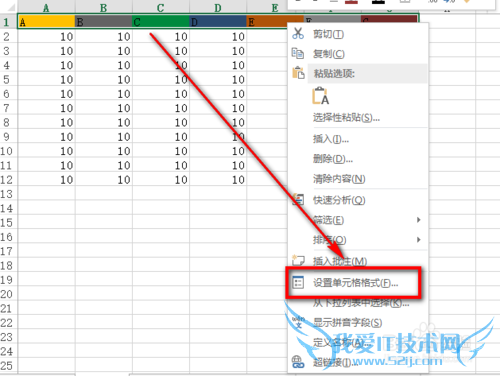This screenshot has height=376, width=500.
Task: Click the 插入批注(M) insert comment icon
Action: point(298,260)
